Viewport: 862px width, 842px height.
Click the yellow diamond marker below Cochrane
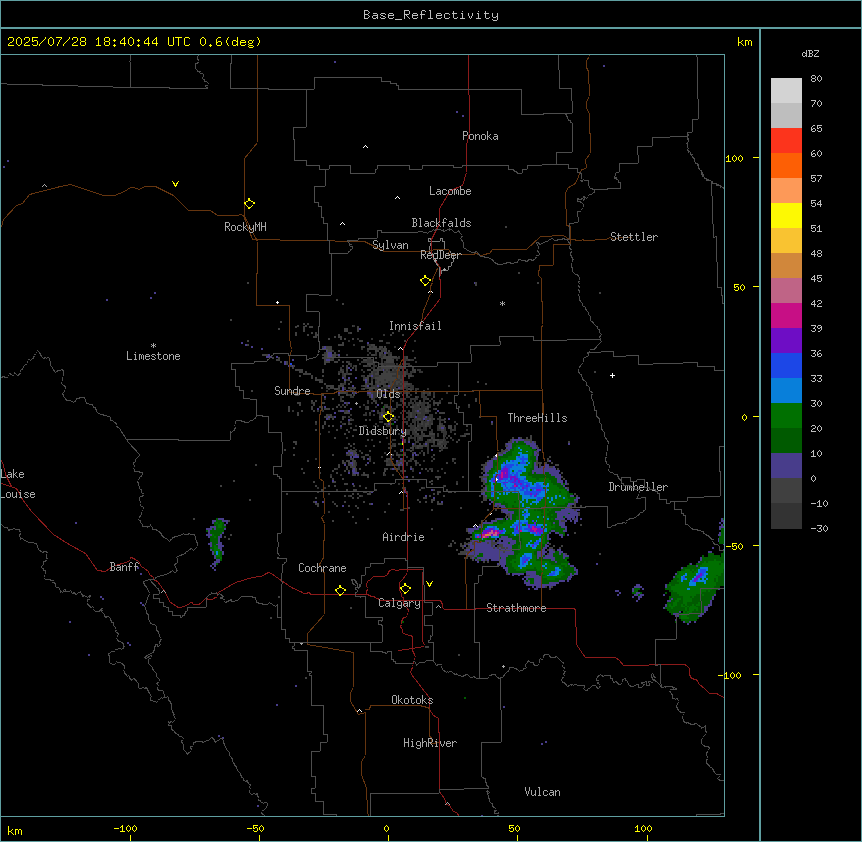coord(340,590)
